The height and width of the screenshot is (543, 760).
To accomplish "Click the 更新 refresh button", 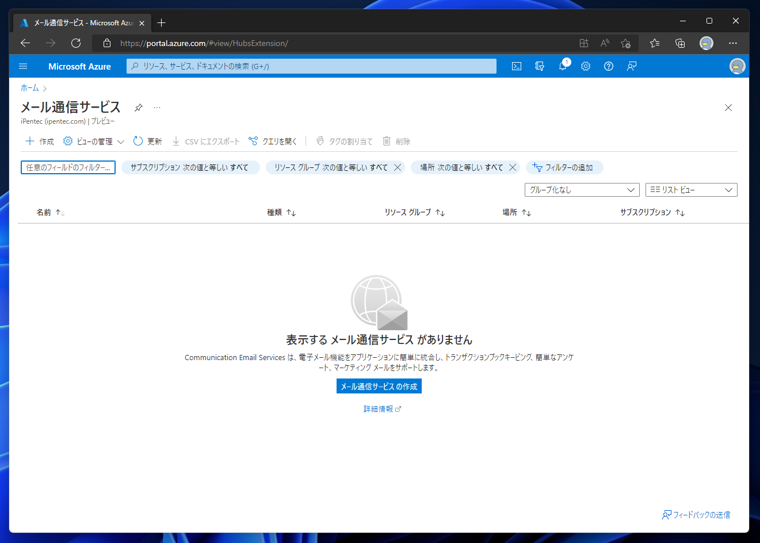I will coord(148,141).
